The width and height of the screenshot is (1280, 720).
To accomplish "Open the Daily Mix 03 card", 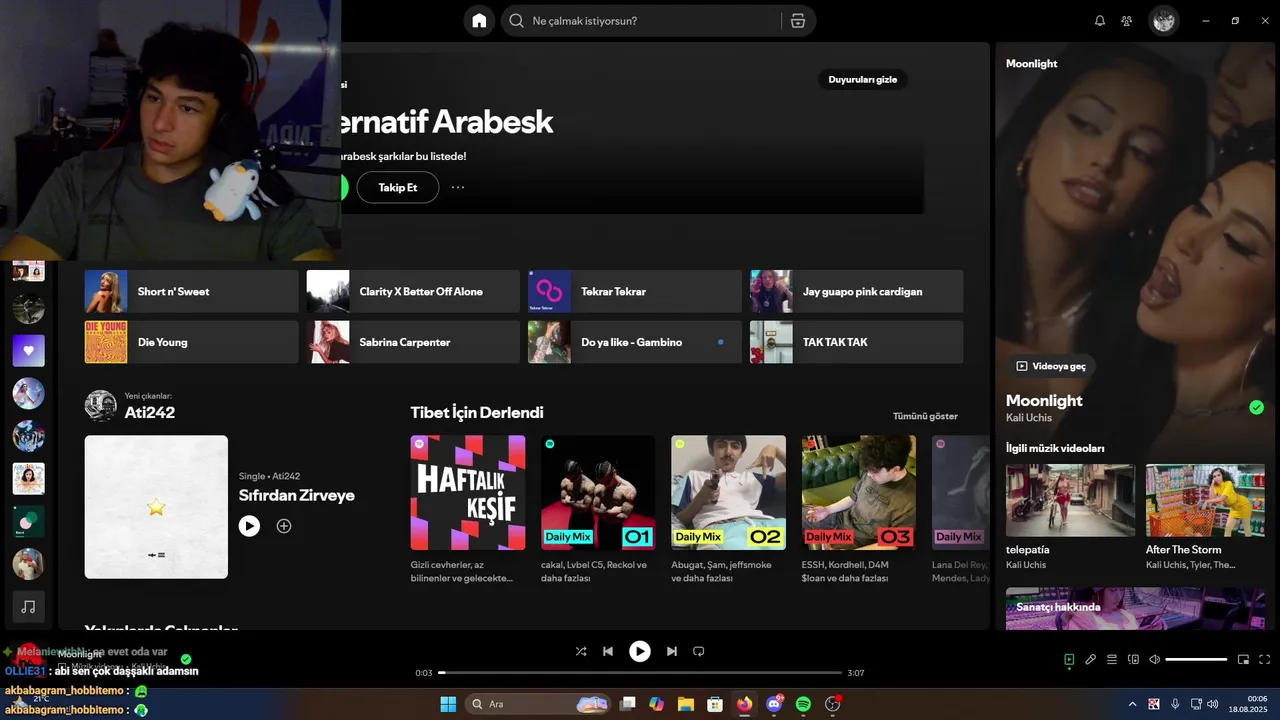I will [x=858, y=509].
